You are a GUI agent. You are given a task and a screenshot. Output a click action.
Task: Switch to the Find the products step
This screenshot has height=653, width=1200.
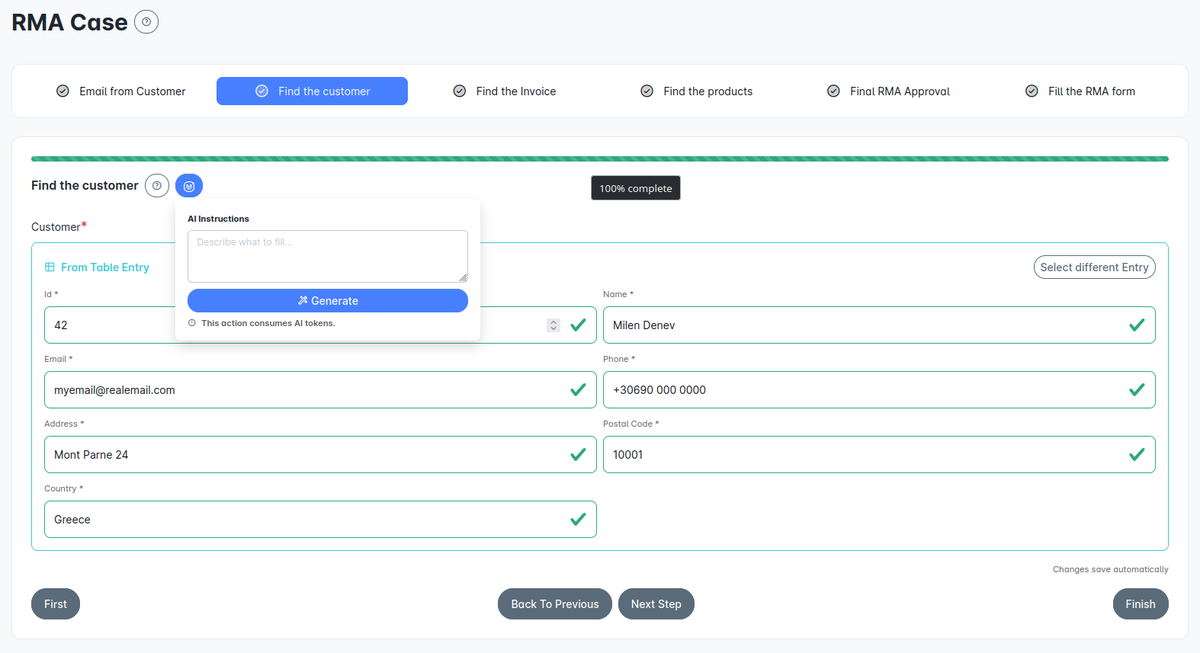[x=696, y=91]
